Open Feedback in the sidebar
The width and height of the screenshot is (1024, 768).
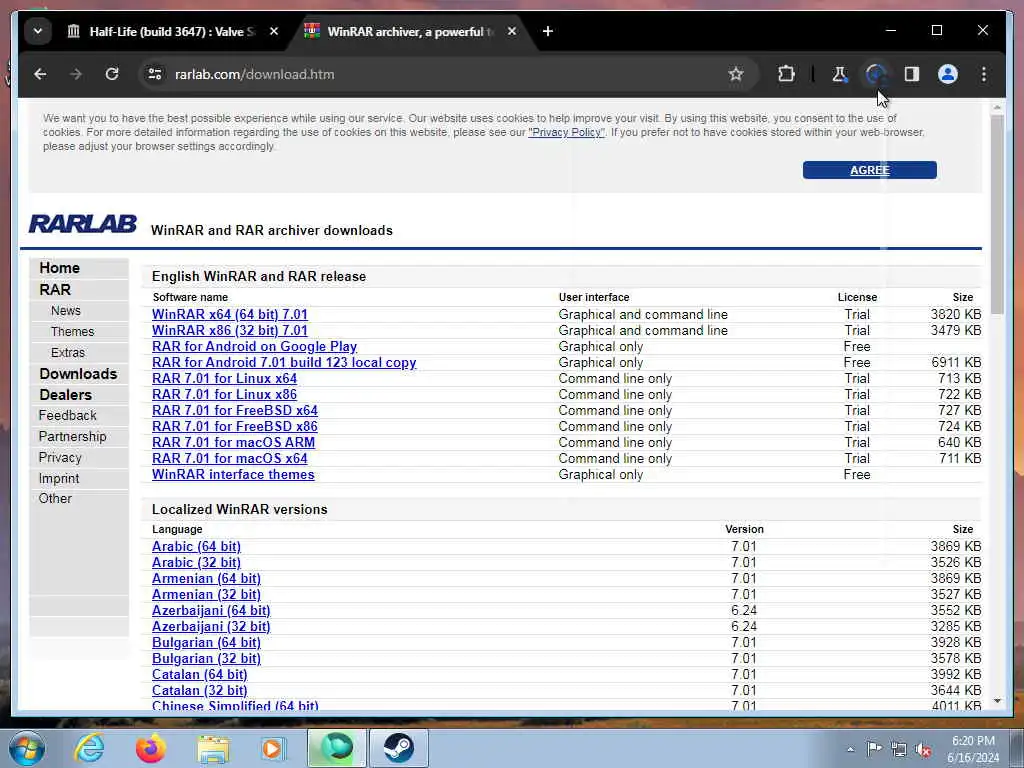(67, 415)
